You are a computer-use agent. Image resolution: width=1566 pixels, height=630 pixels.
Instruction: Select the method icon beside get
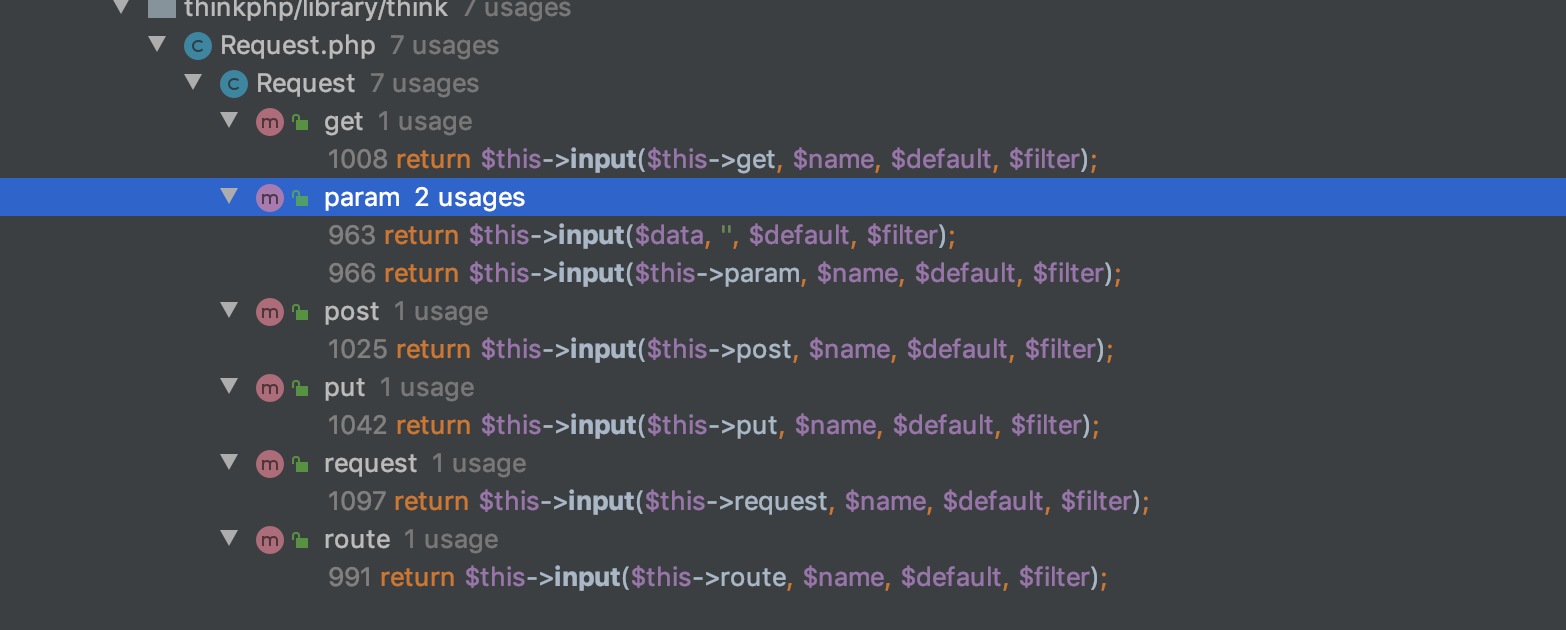[269, 121]
